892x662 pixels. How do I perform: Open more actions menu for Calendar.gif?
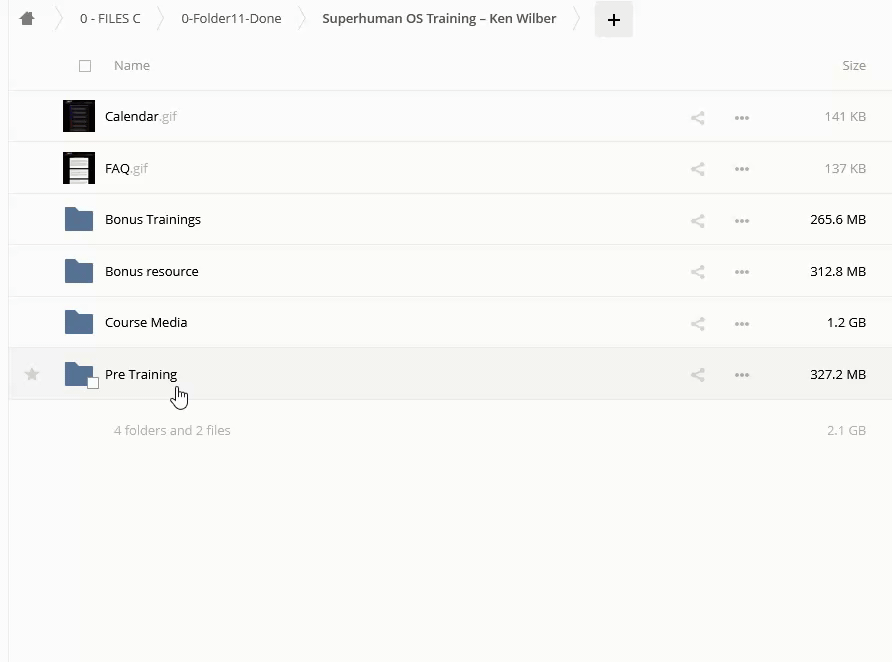(742, 117)
